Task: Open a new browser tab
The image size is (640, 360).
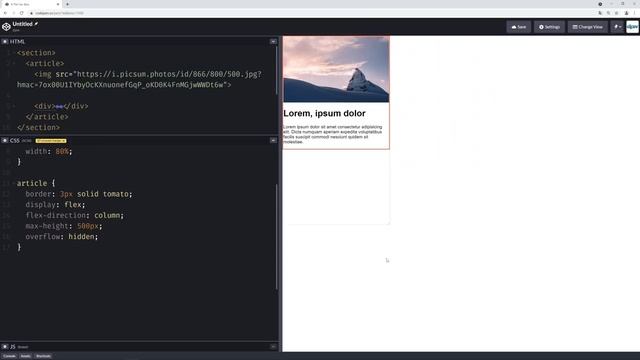Action: coord(67,4)
